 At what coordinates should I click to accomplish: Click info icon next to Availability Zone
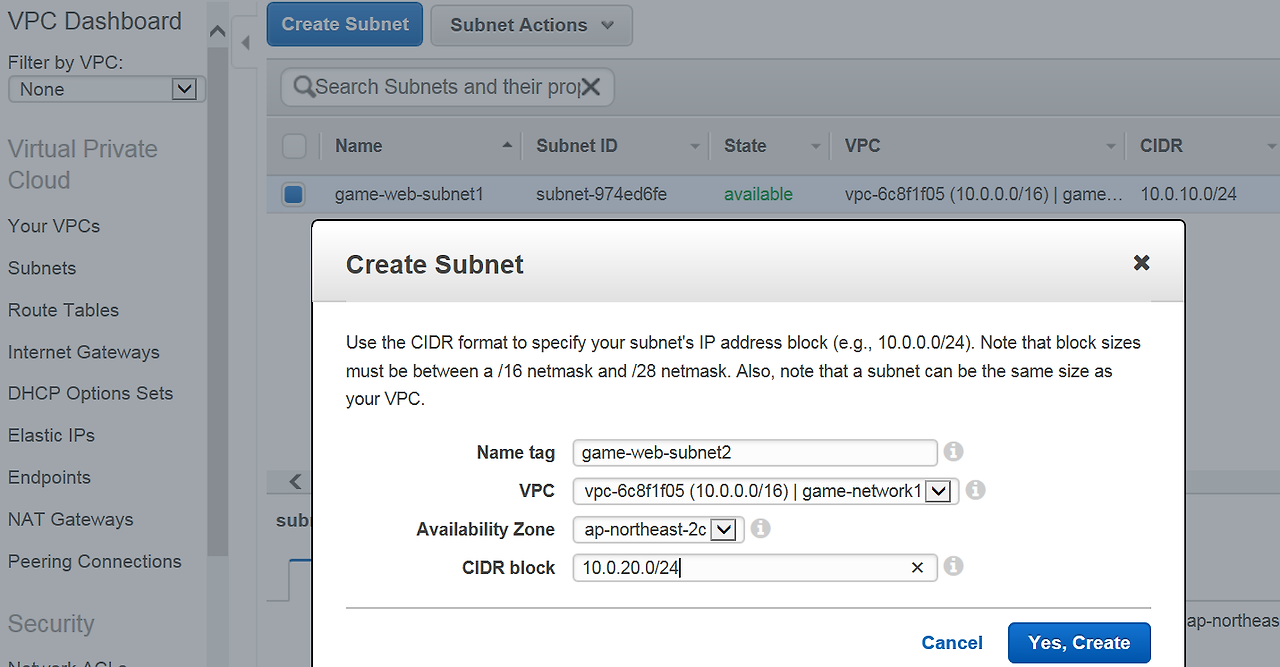coord(760,528)
